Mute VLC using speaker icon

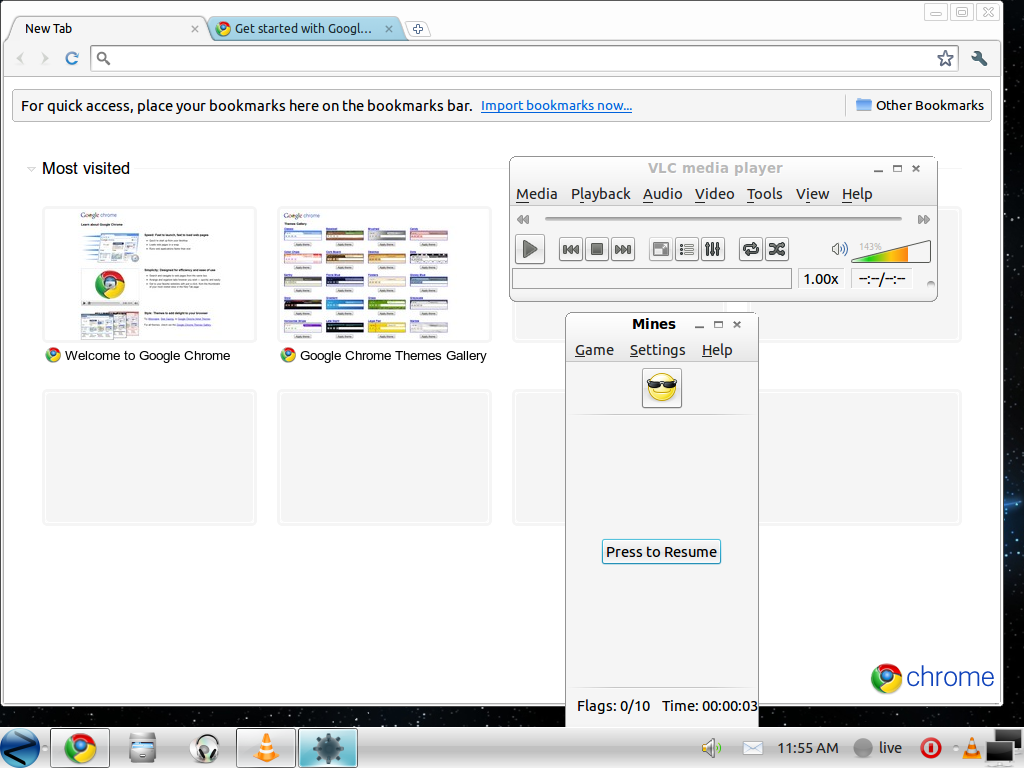coord(839,249)
